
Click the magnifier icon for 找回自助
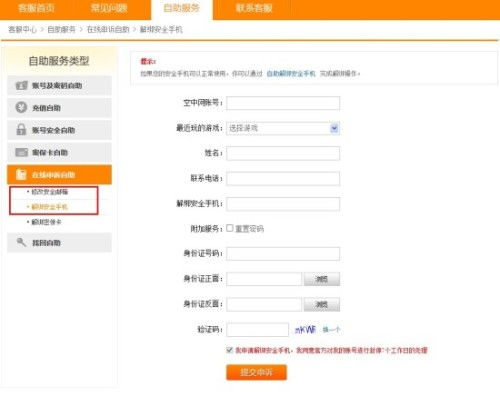tap(21, 242)
